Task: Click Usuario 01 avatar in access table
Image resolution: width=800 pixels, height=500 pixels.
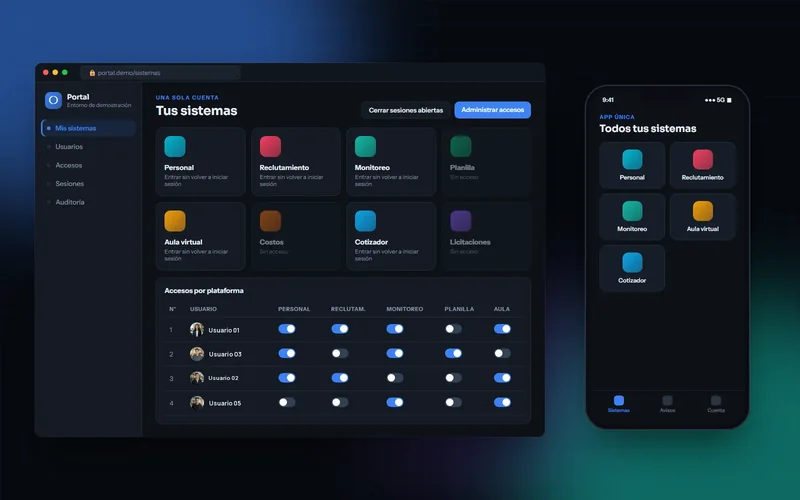Action: point(197,330)
